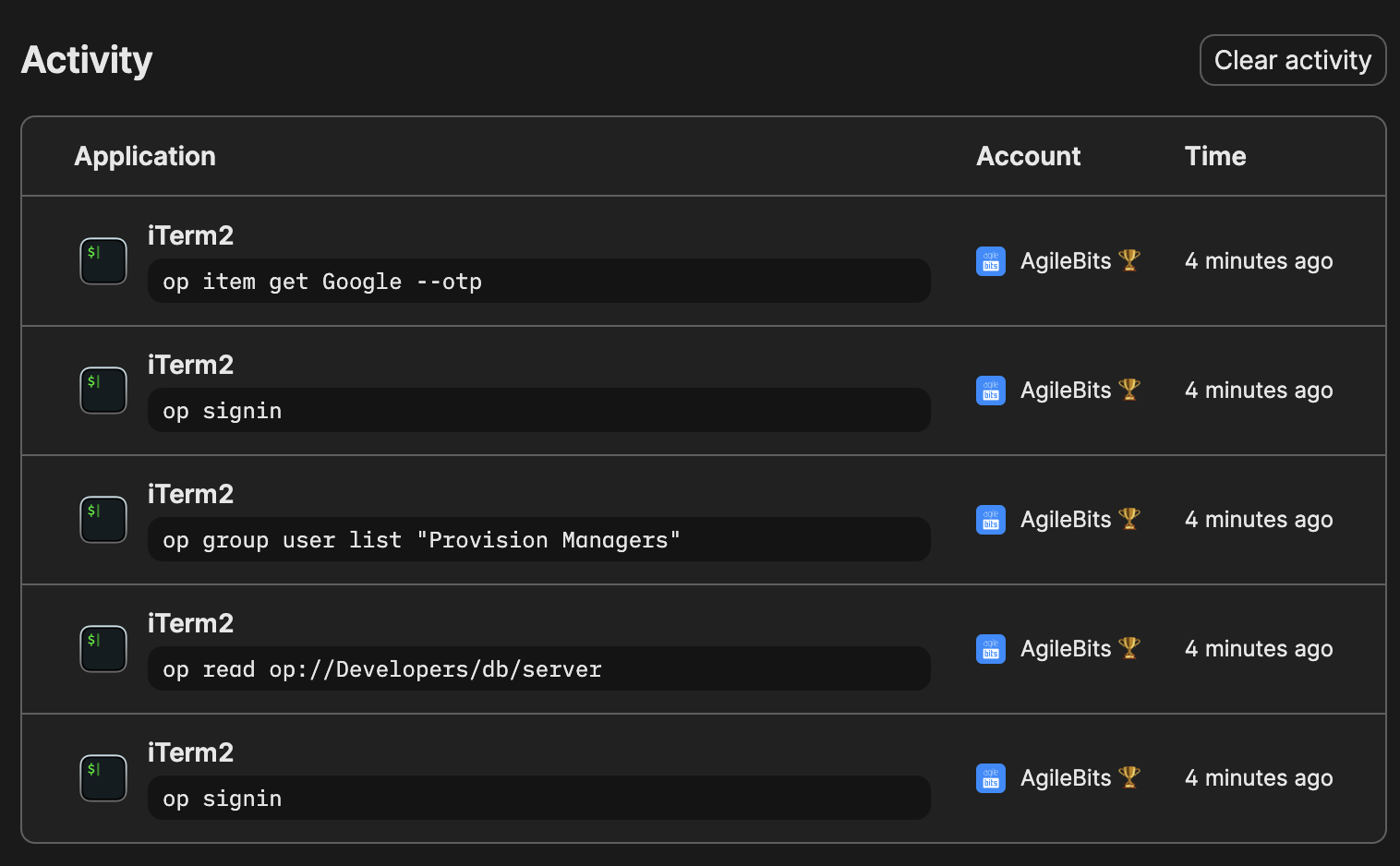This screenshot has width=1400, height=866.
Task: Click iTerm2 title above 'op item get Google'
Action: click(191, 235)
